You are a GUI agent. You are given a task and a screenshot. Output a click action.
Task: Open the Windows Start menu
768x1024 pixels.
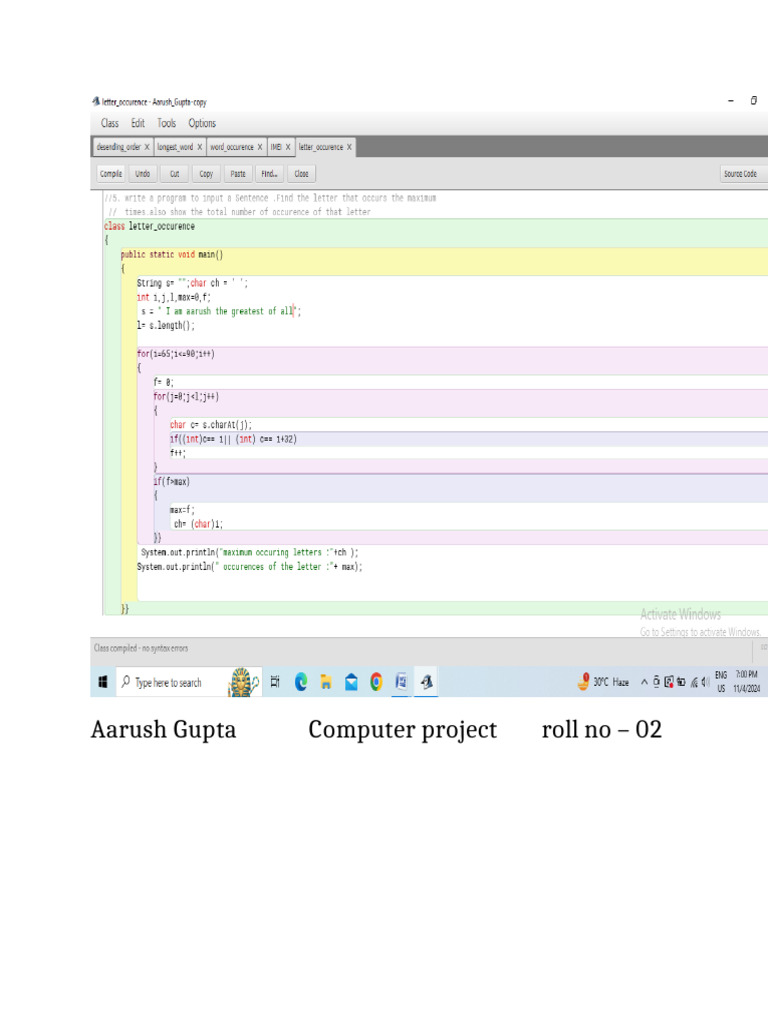click(103, 682)
